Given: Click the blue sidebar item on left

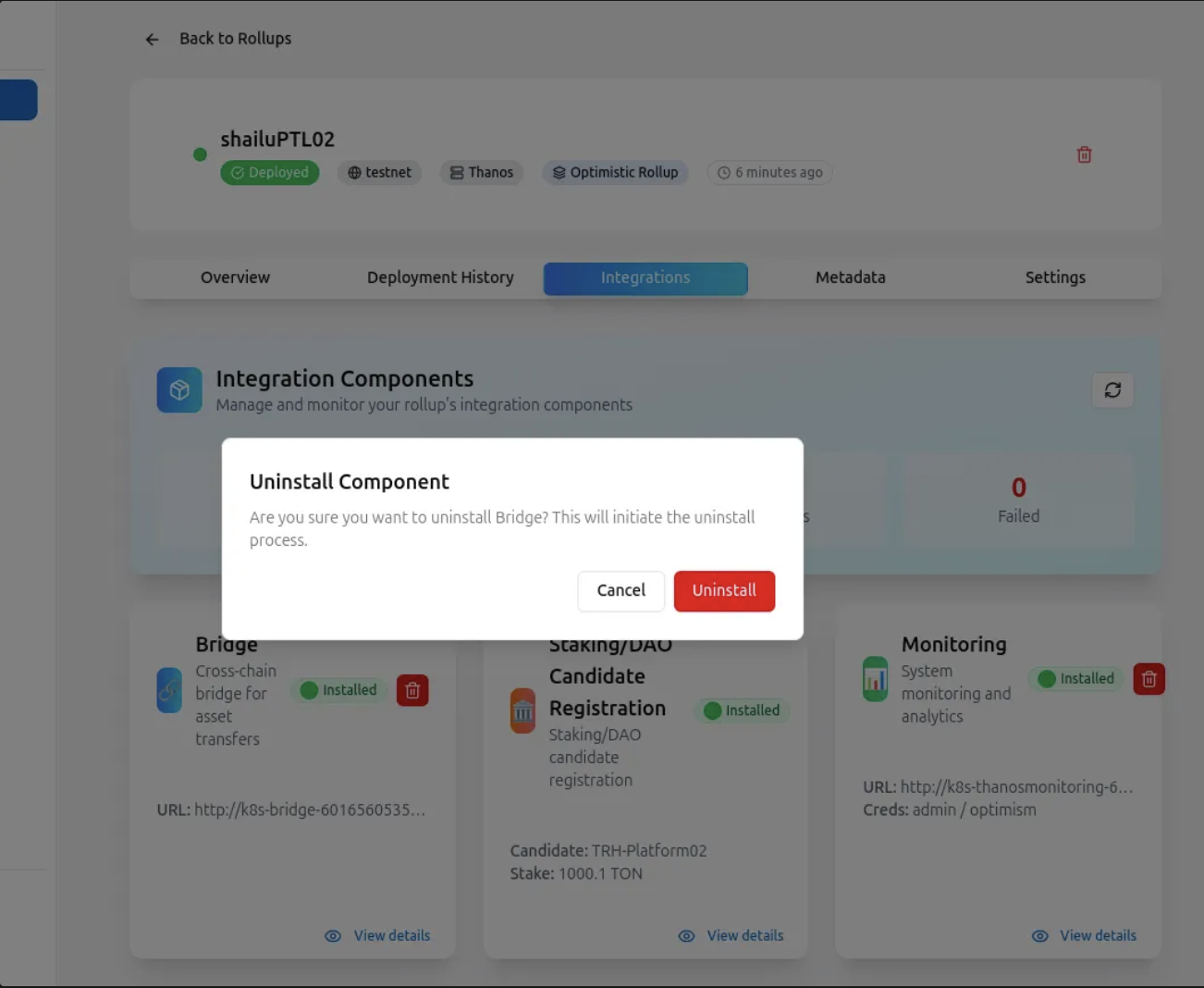Looking at the screenshot, I should coord(18,100).
